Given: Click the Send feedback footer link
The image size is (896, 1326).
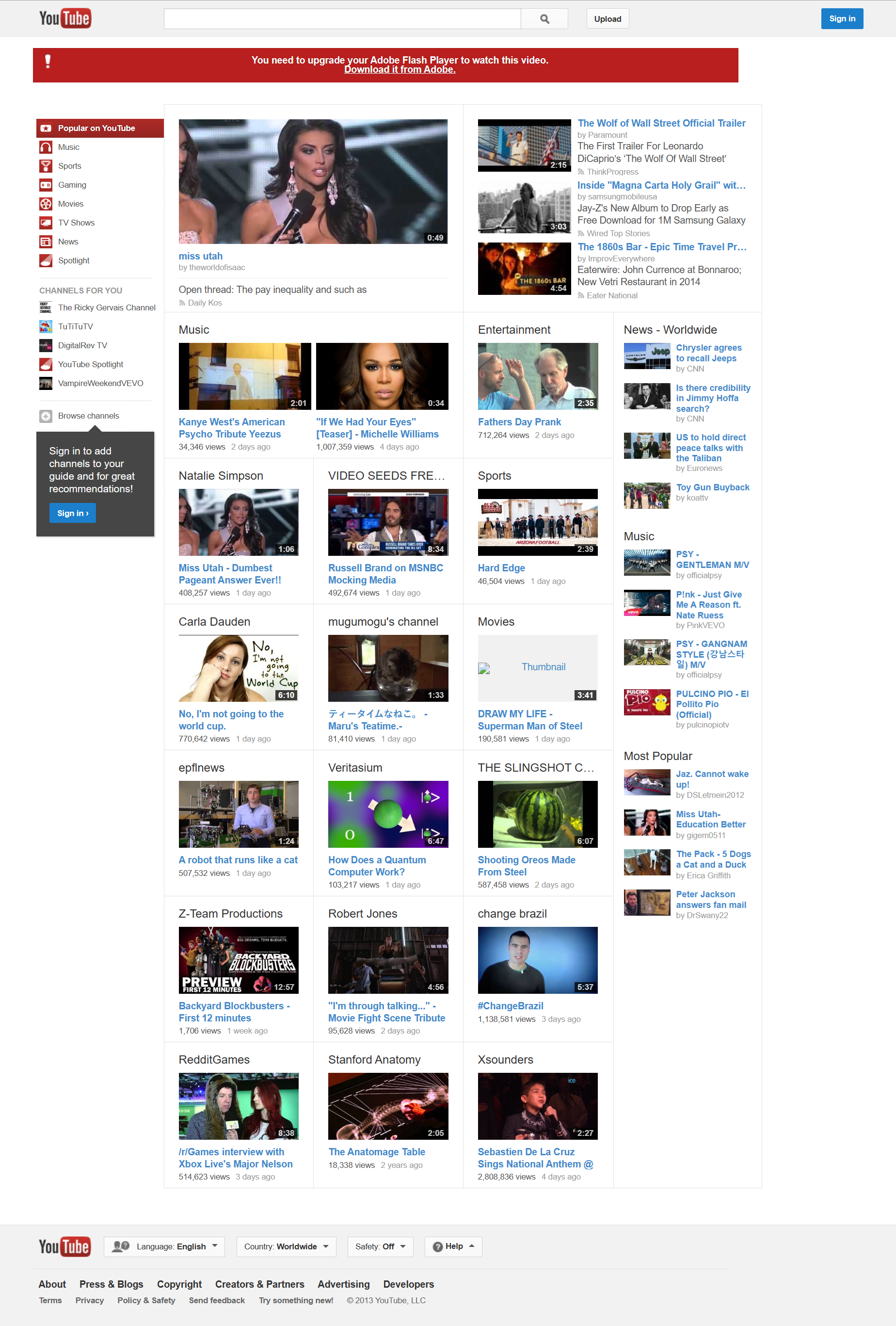Looking at the screenshot, I should (x=217, y=1300).
